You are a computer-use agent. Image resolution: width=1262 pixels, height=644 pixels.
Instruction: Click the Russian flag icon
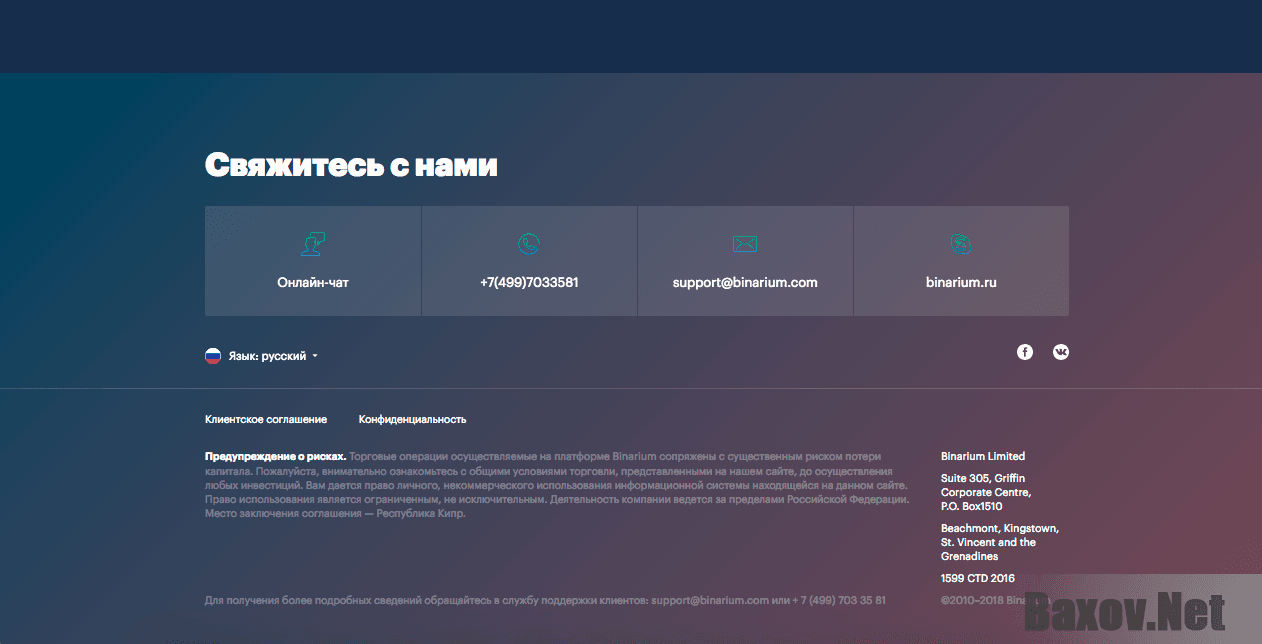pos(213,356)
